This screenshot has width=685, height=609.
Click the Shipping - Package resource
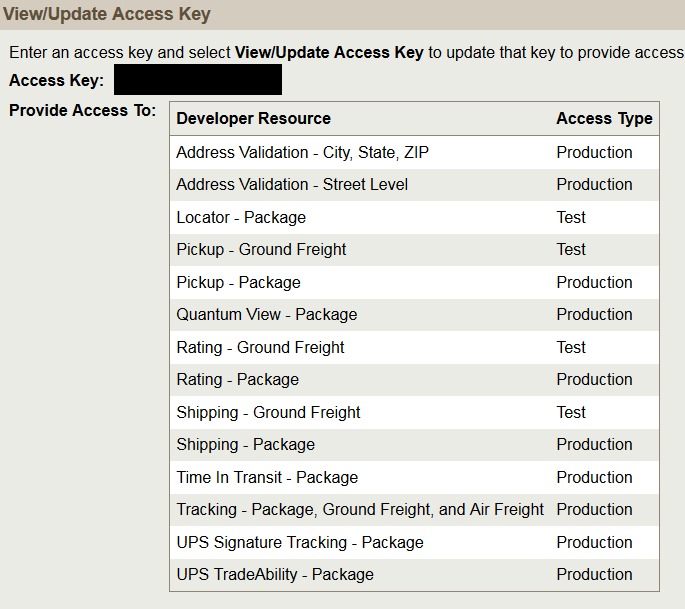click(245, 444)
